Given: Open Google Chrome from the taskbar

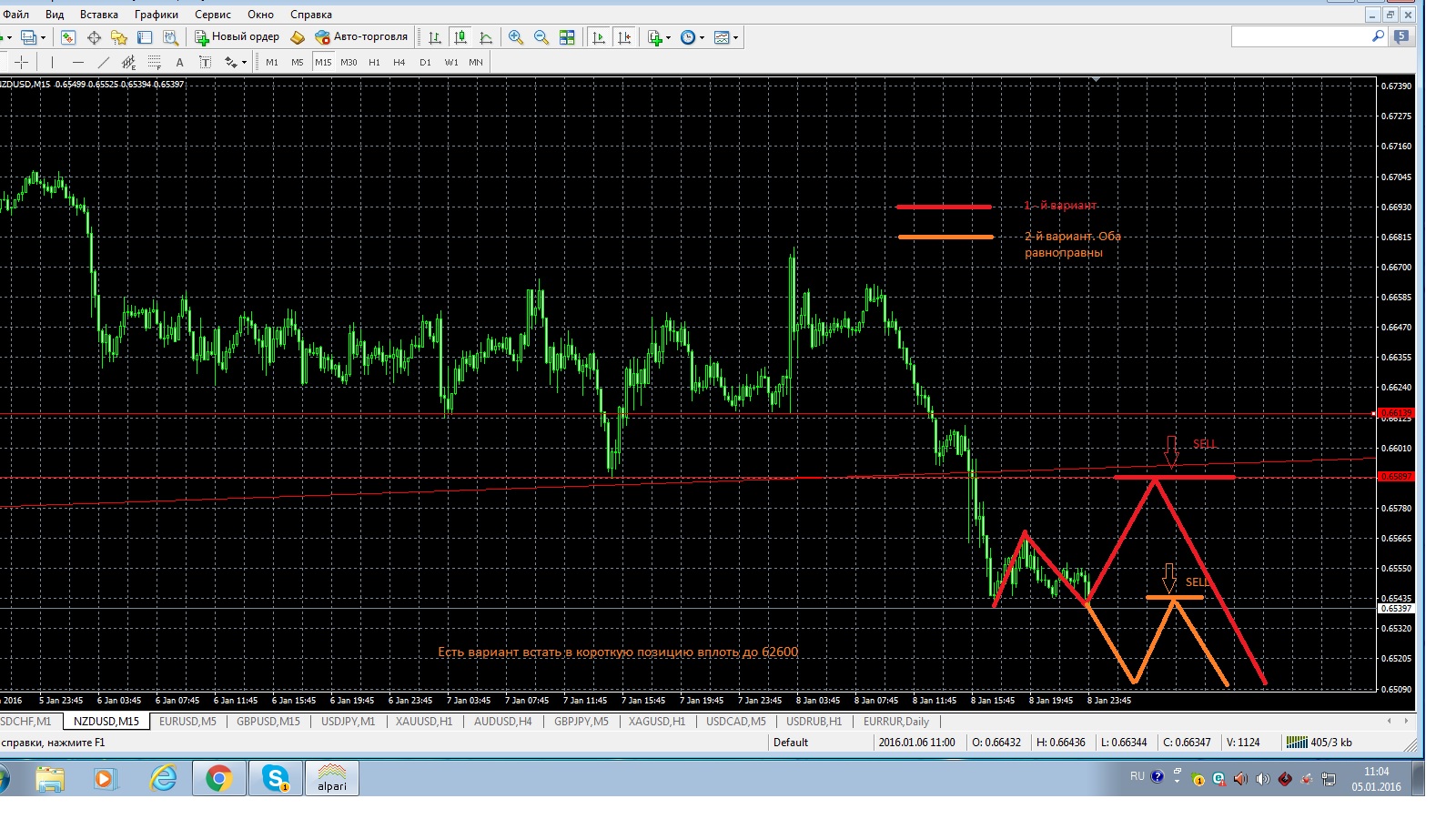Looking at the screenshot, I should 218,779.
